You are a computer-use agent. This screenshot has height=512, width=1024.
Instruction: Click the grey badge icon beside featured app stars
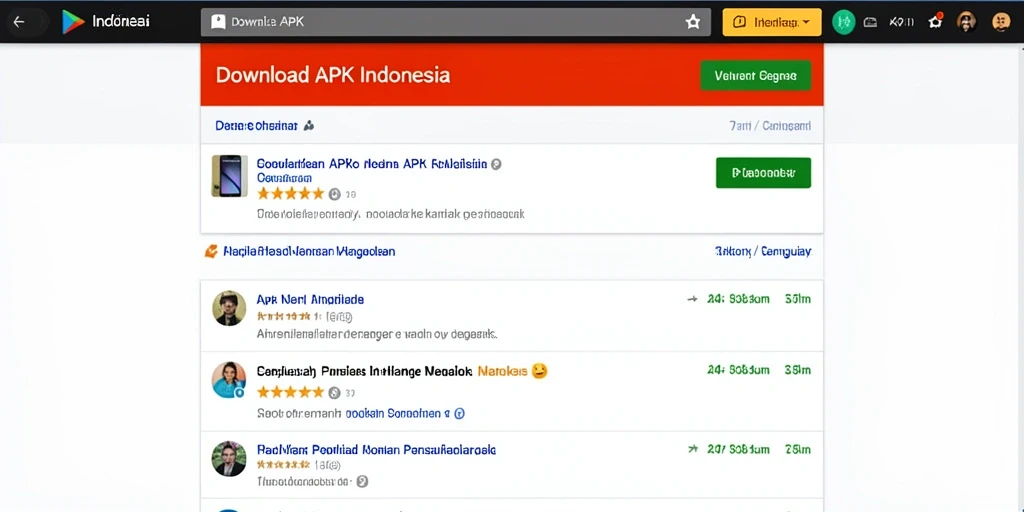tap(334, 194)
